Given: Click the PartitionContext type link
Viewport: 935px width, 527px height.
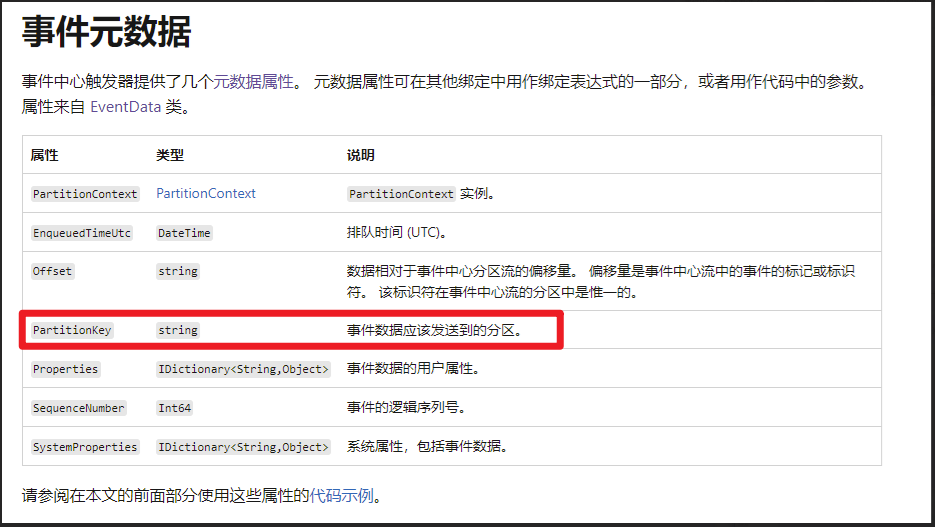Looking at the screenshot, I should point(206,193).
